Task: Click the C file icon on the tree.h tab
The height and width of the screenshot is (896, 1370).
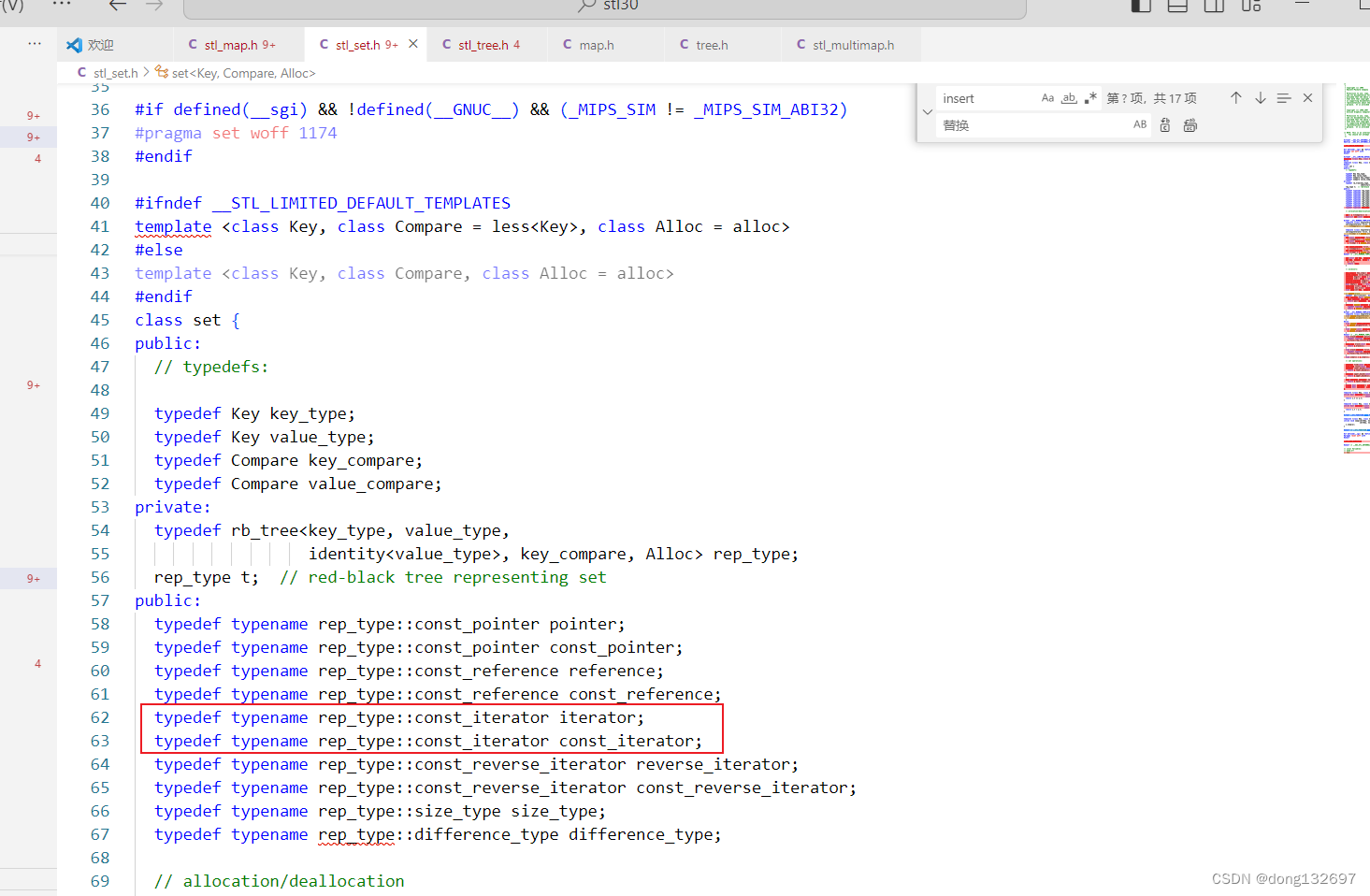Action: point(685,44)
